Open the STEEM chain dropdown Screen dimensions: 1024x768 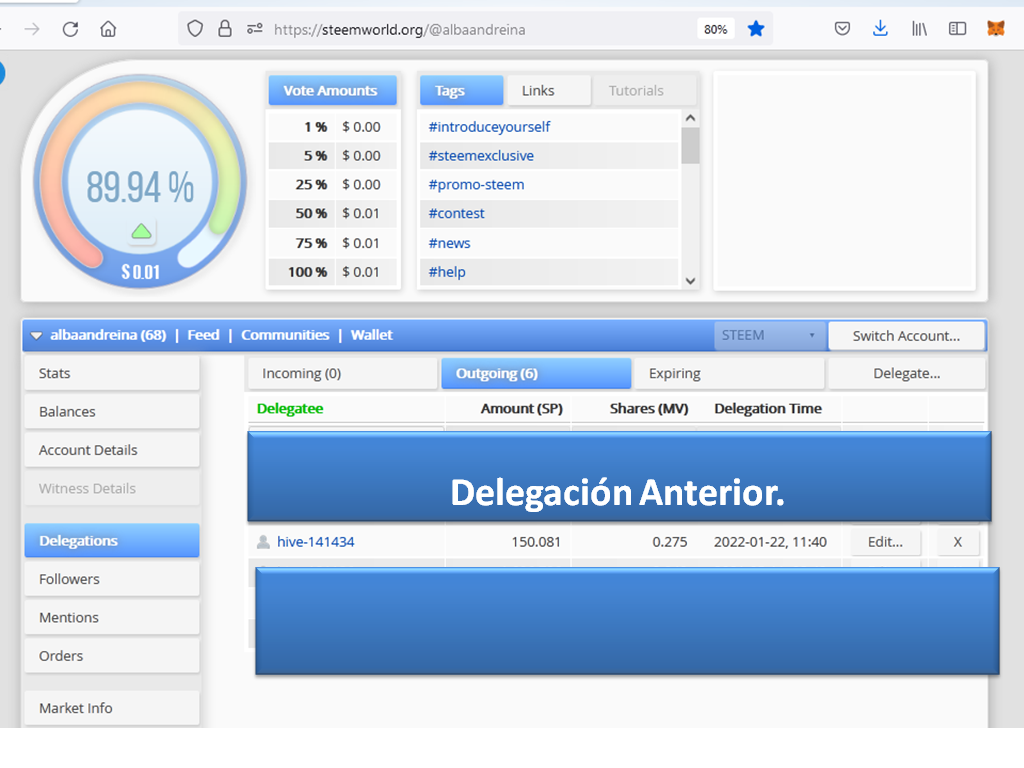tap(769, 335)
